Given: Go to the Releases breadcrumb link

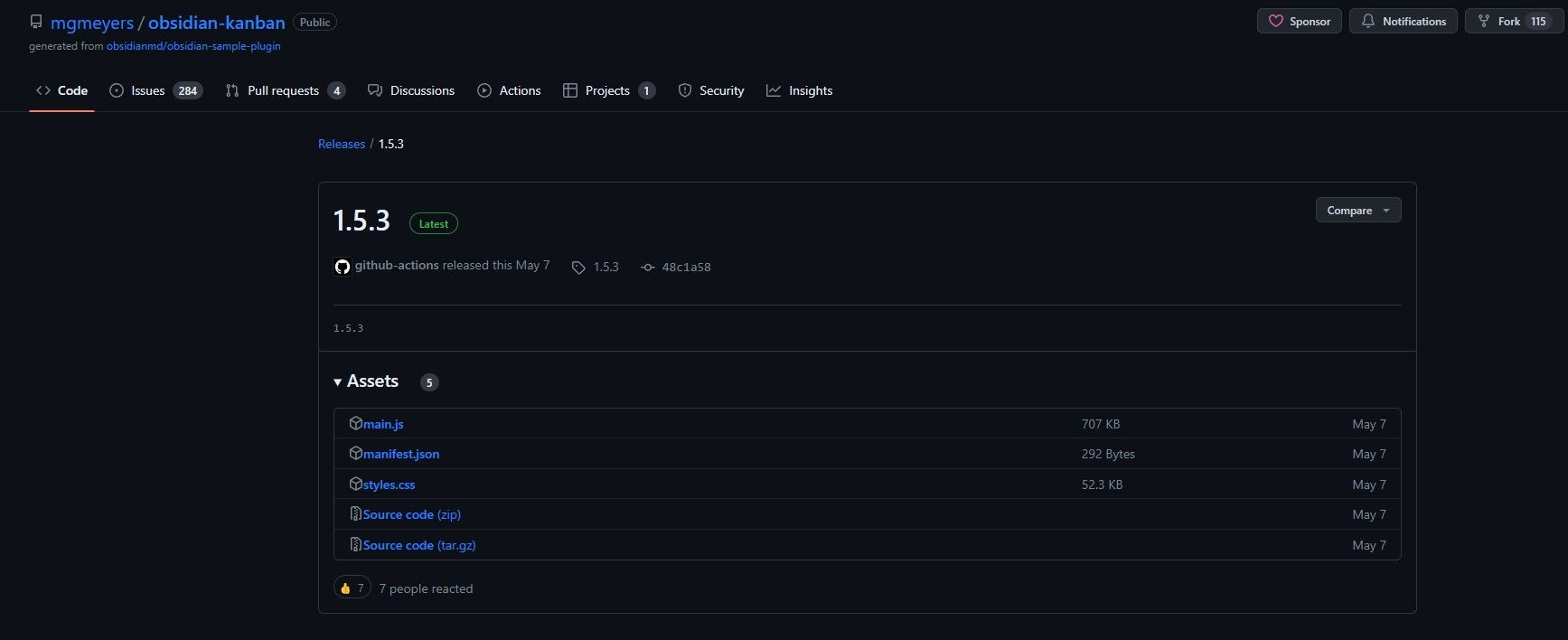Looking at the screenshot, I should [342, 144].
